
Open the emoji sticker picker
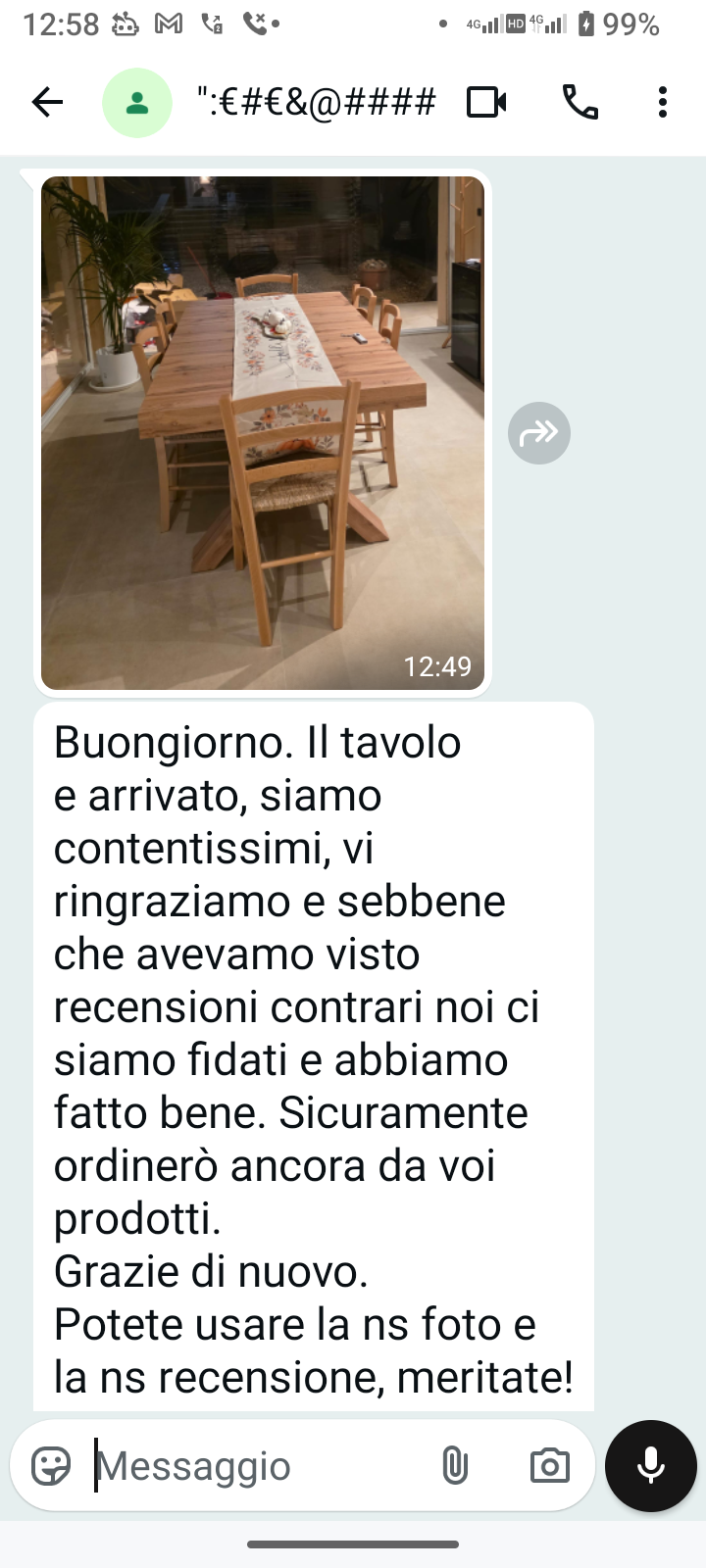coord(51,1466)
